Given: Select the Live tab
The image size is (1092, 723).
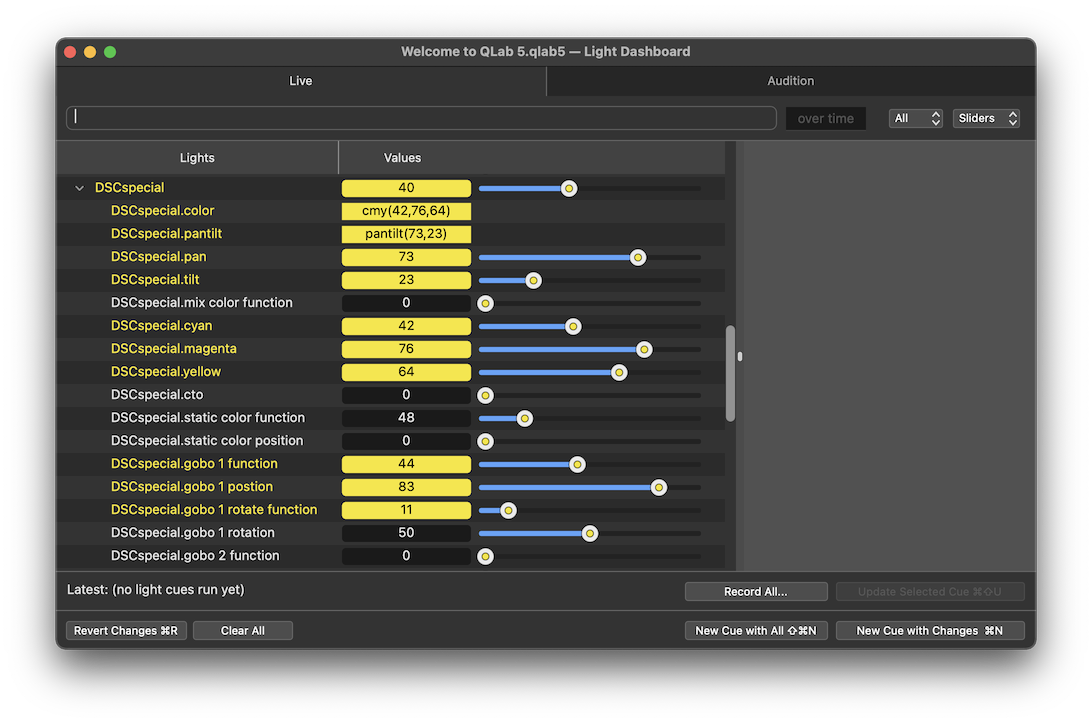Looking at the screenshot, I should pyautogui.click(x=300, y=81).
